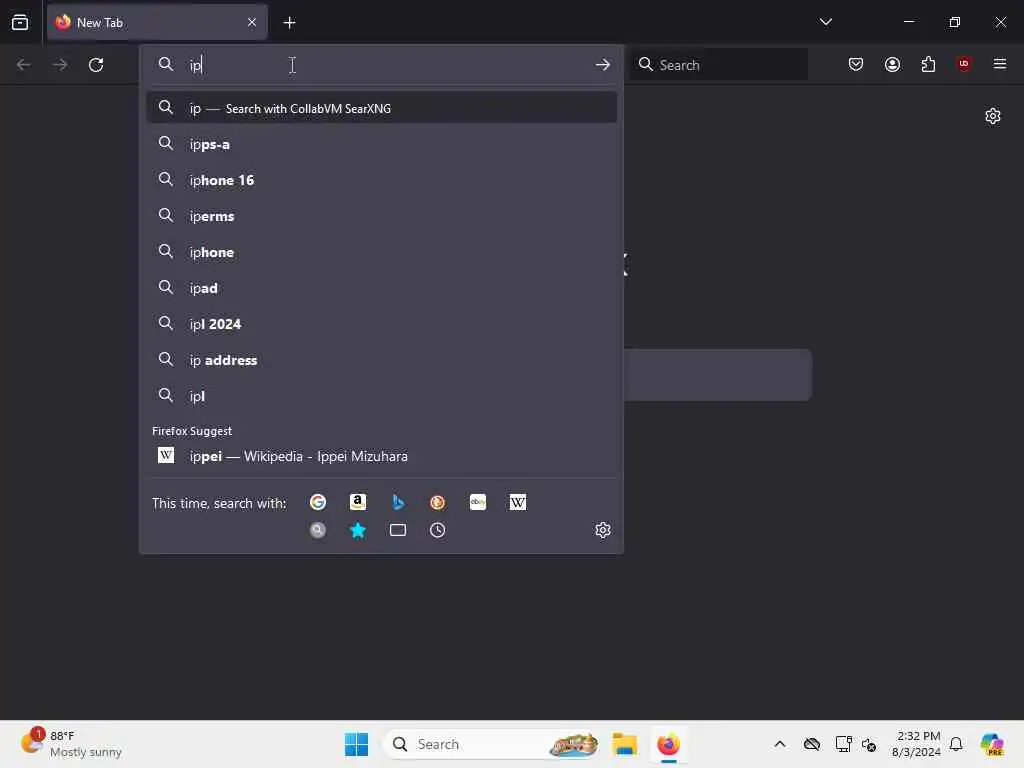
Task: Click the muted volume tray icon
Action: coord(869,744)
